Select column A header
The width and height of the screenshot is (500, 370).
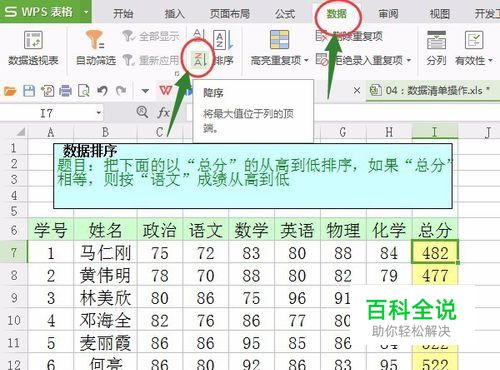click(51, 132)
